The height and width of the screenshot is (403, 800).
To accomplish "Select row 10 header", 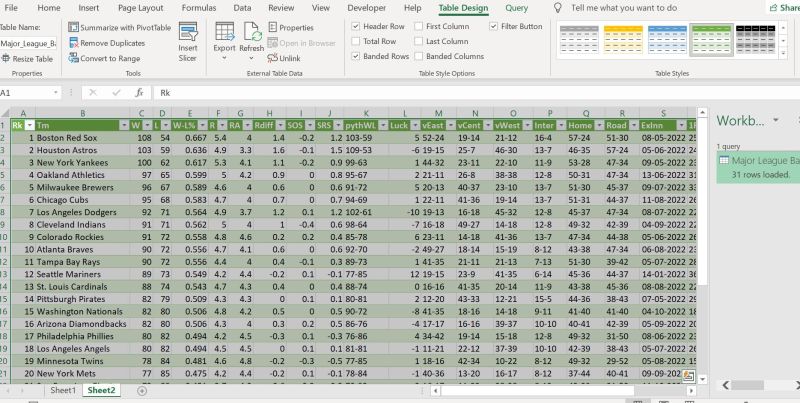I will click(x=5, y=237).
